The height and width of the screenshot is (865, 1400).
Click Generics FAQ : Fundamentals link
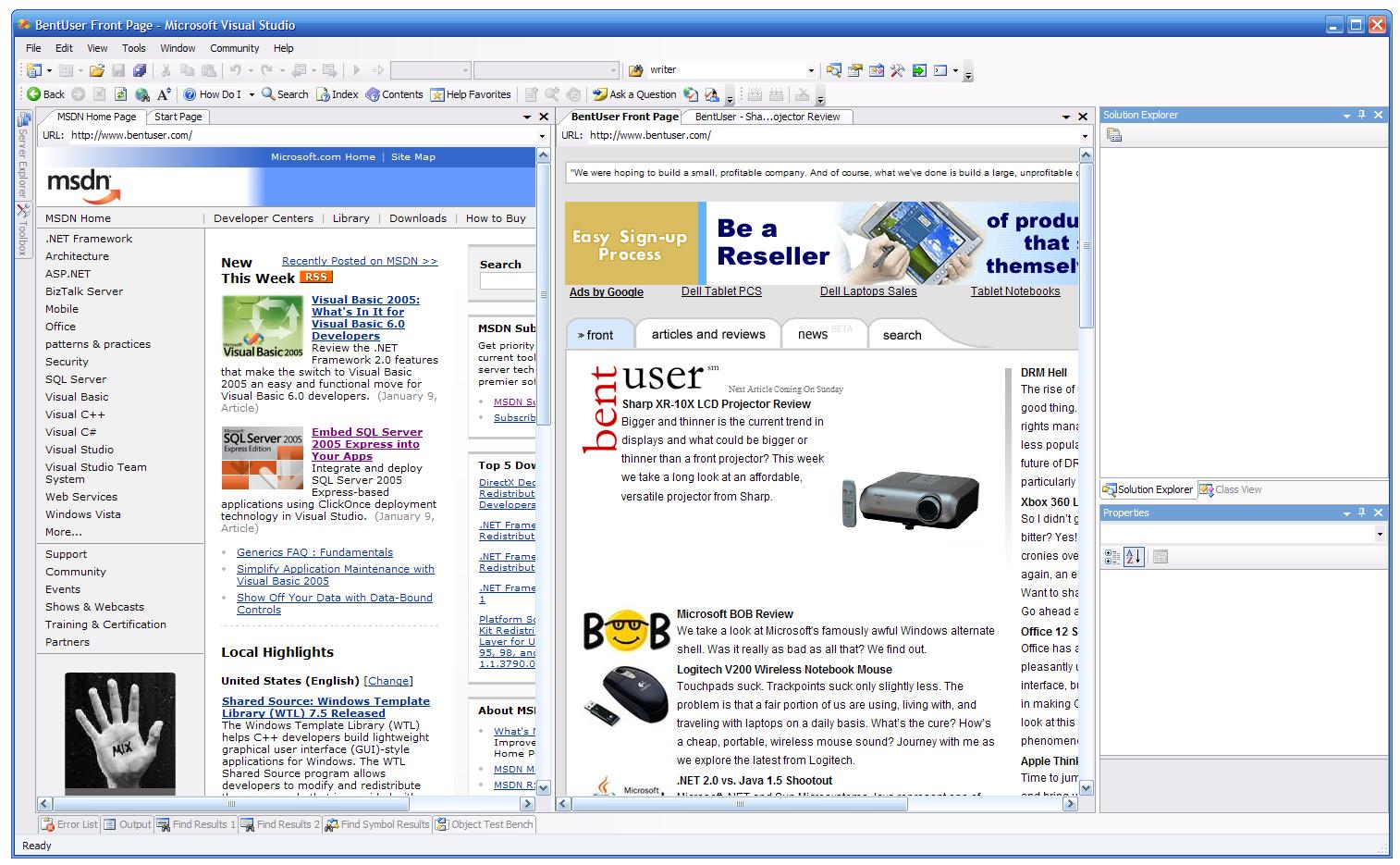coord(314,552)
